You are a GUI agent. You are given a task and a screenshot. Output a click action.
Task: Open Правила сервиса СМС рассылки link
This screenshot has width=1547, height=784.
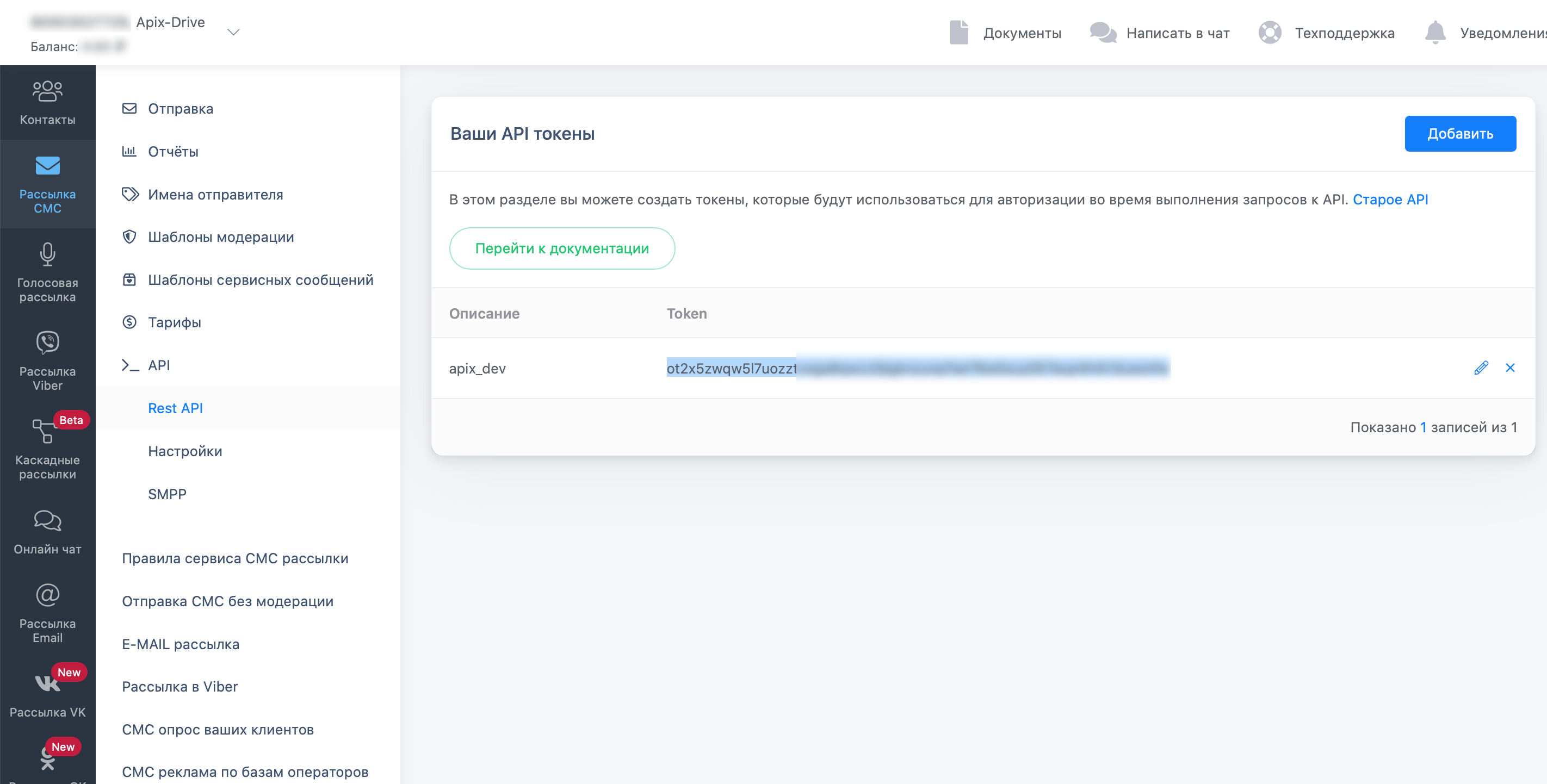click(235, 558)
